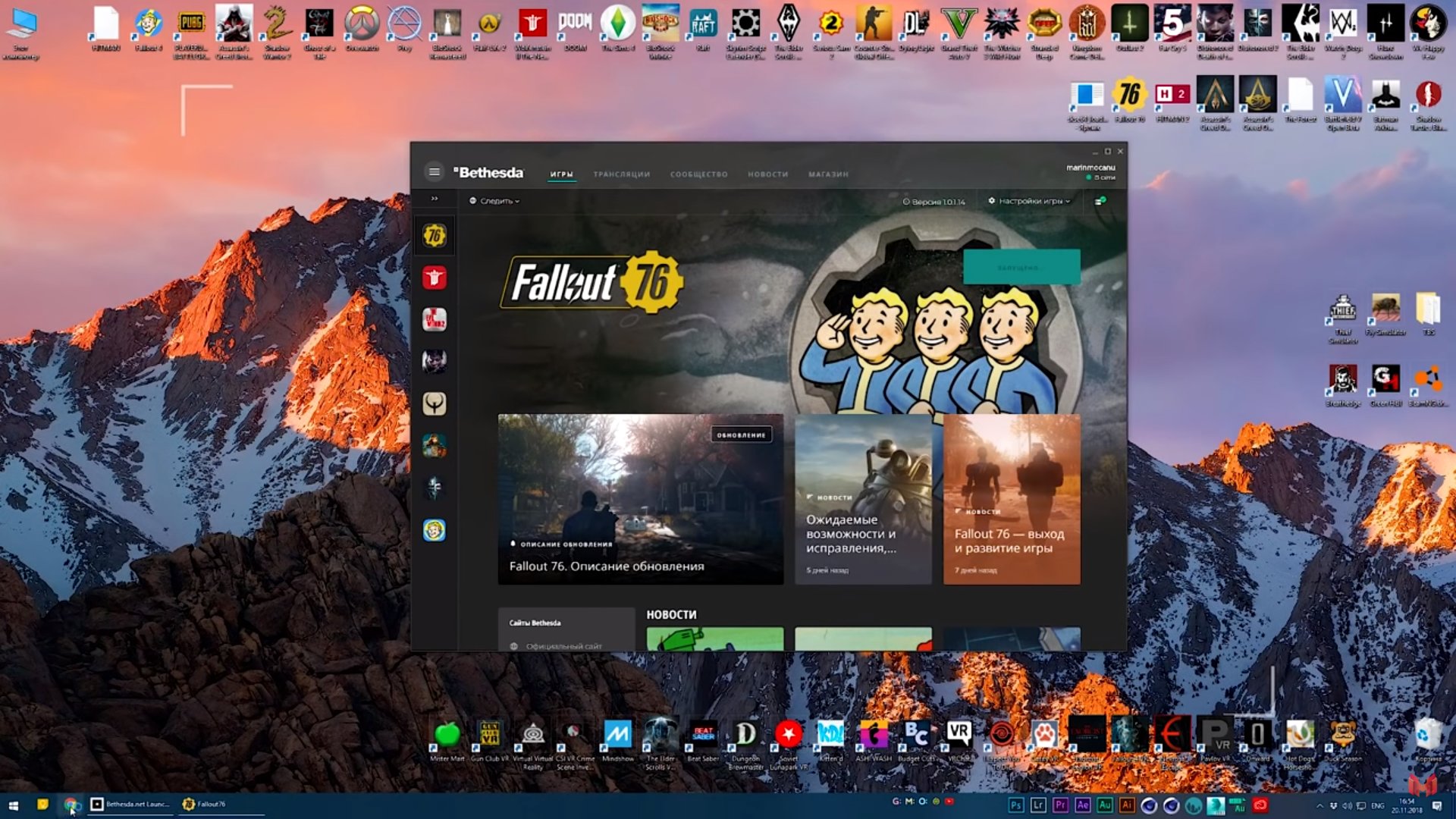1456x819 pixels.
Task: Open Fallout 76 Описание обновления card
Action: (640, 499)
